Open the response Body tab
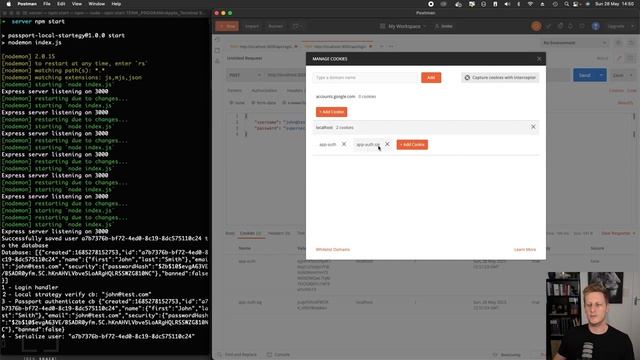Image resolution: width=640 pixels, height=360 pixels. tap(230, 233)
